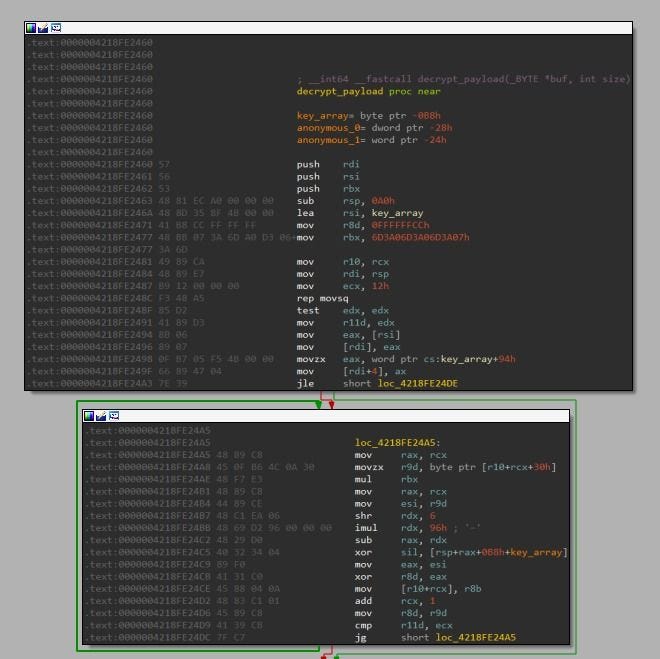The height and width of the screenshot is (659, 660).
Task: Click the node color icon on loc_4218FE24A5 block
Action: point(89,416)
